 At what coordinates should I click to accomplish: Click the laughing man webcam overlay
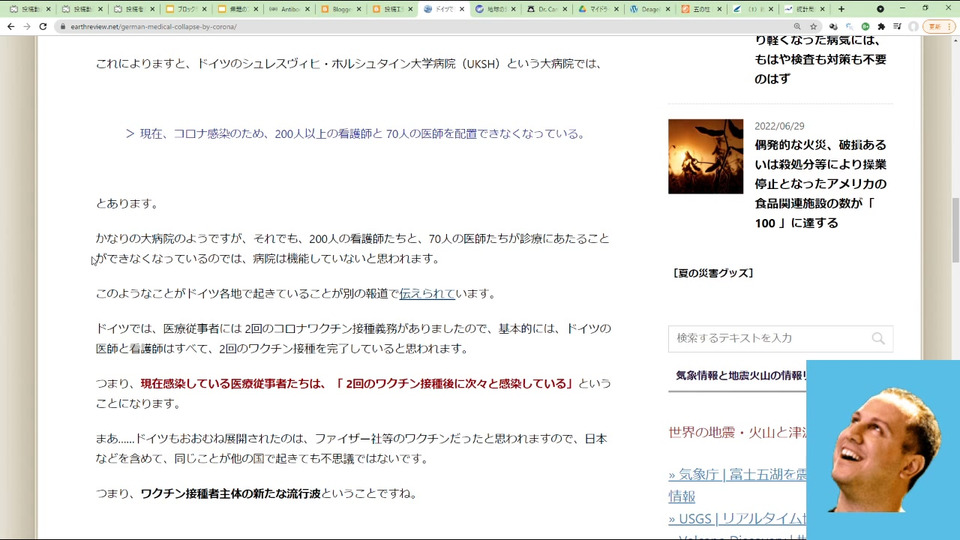point(883,450)
